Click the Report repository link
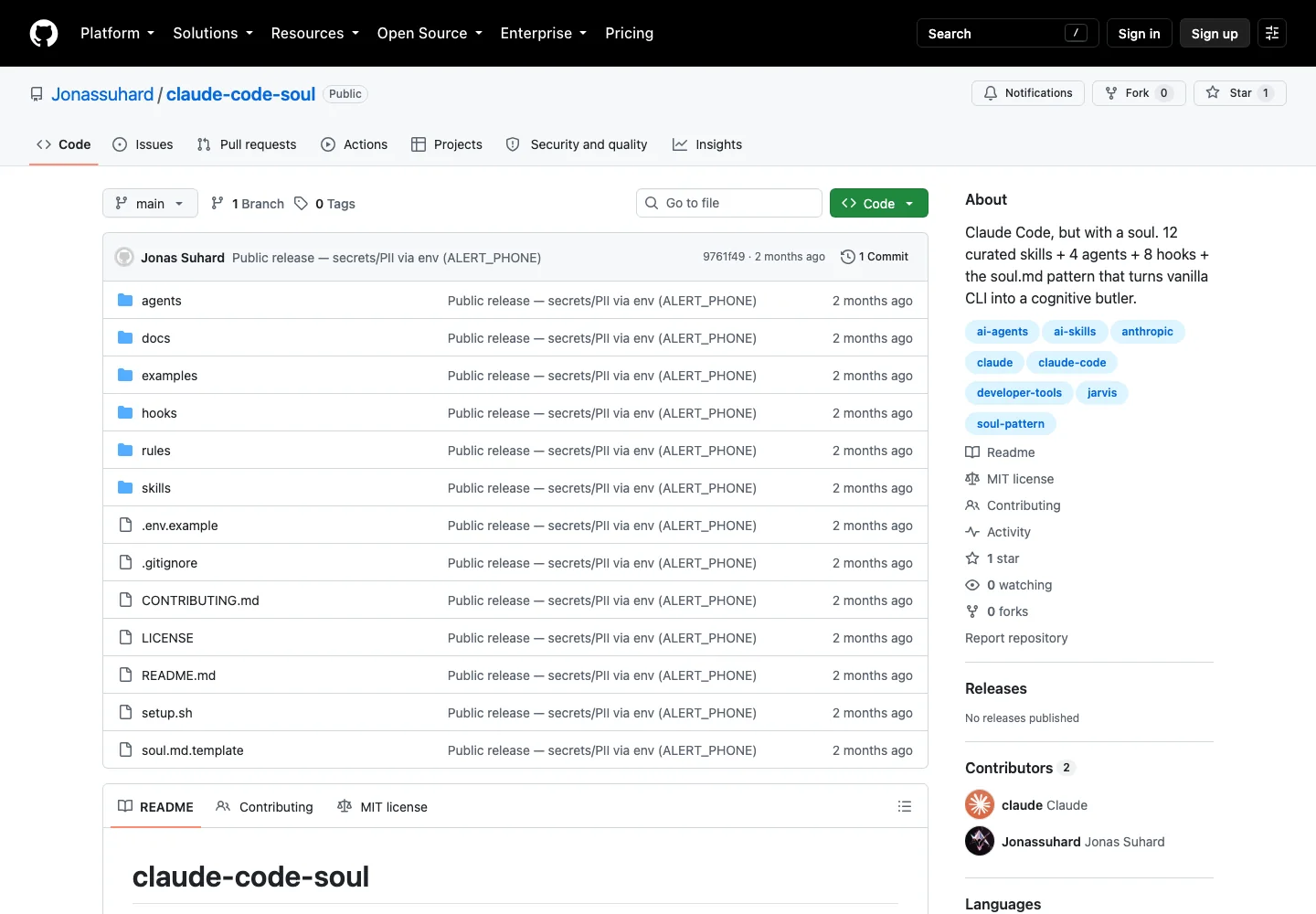The image size is (1316, 914). coord(1016,638)
